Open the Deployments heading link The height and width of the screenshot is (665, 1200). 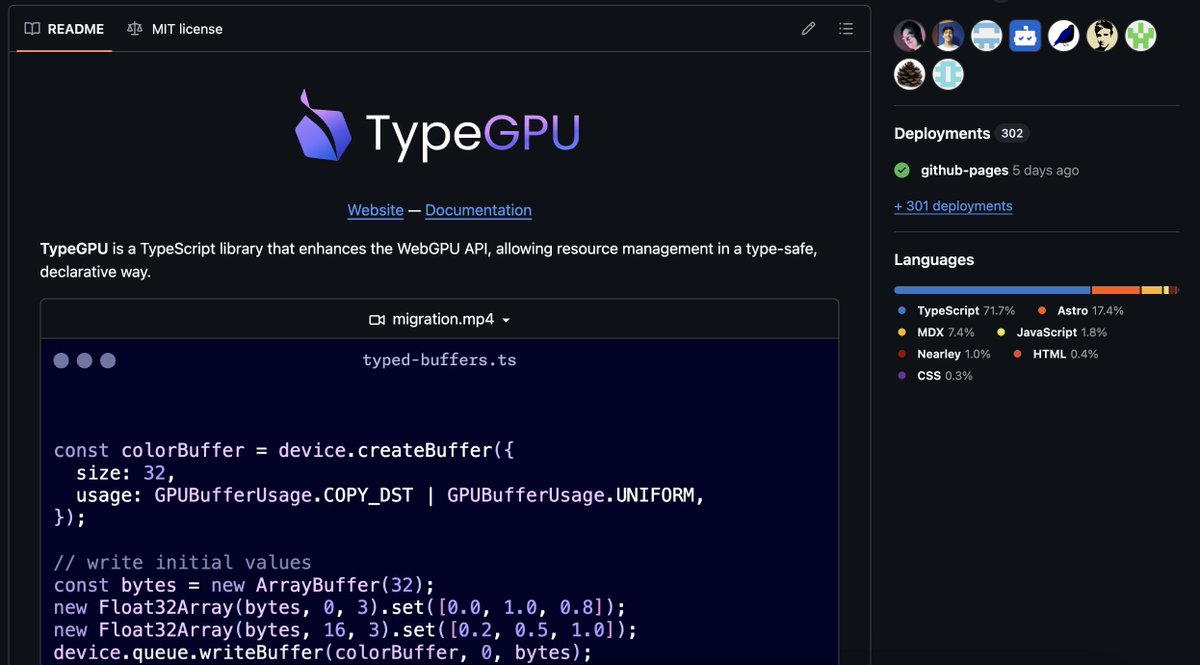(942, 133)
